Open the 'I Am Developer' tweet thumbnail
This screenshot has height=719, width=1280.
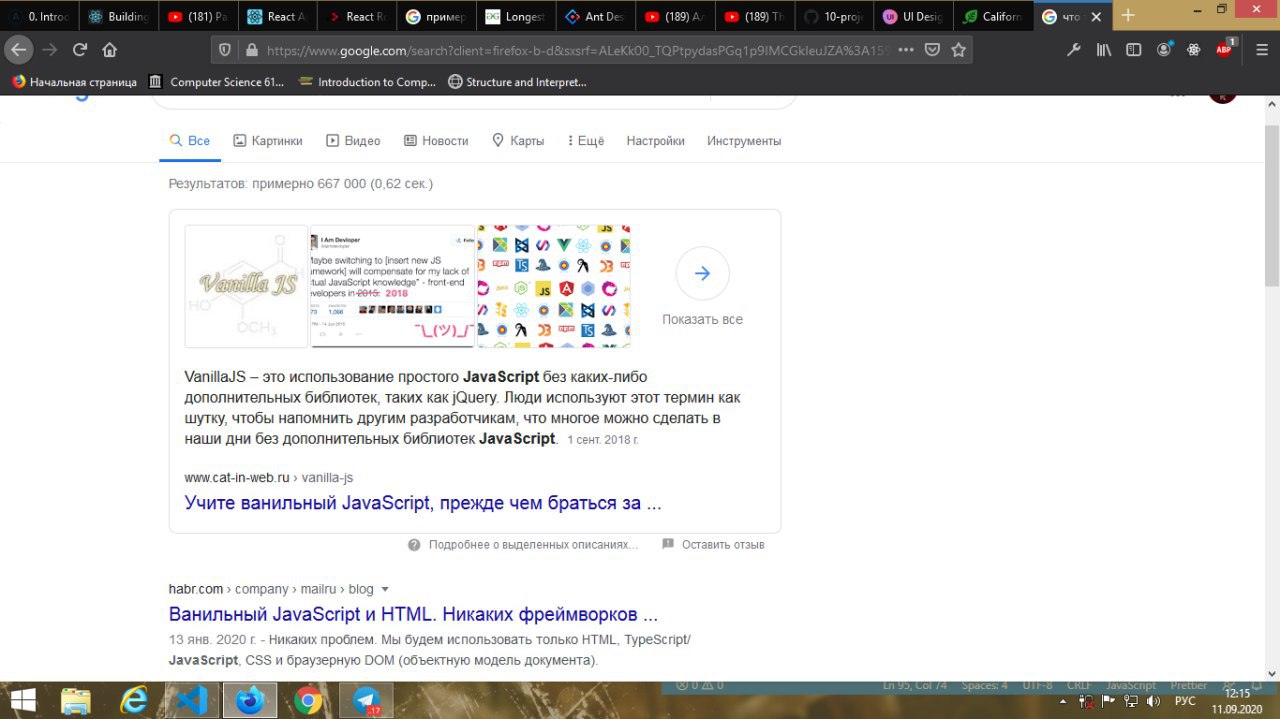click(393, 286)
